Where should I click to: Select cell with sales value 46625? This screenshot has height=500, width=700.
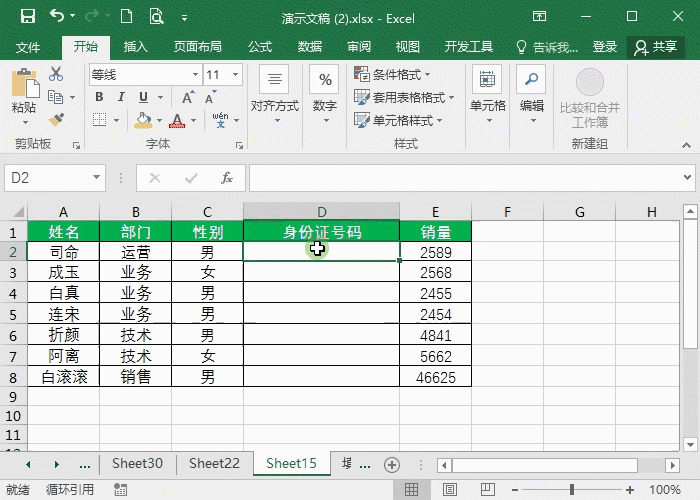(435, 377)
